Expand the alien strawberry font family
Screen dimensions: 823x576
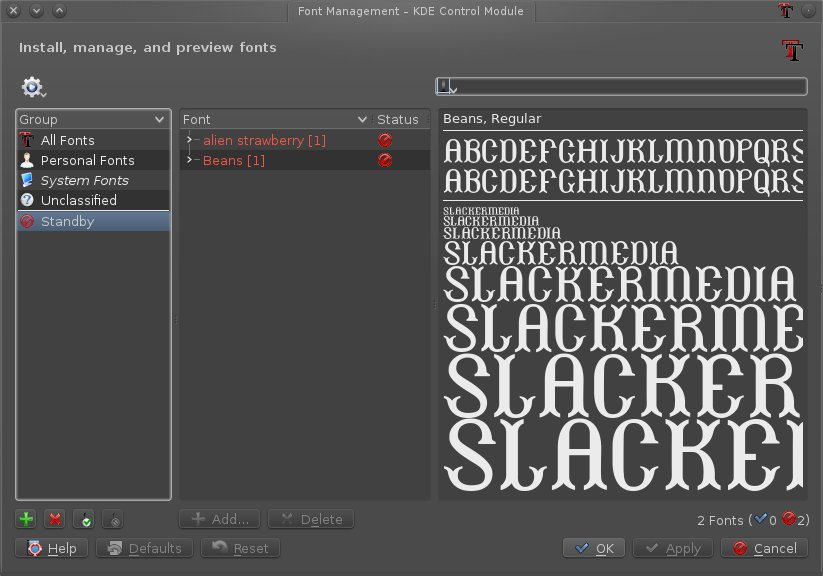pos(189,141)
